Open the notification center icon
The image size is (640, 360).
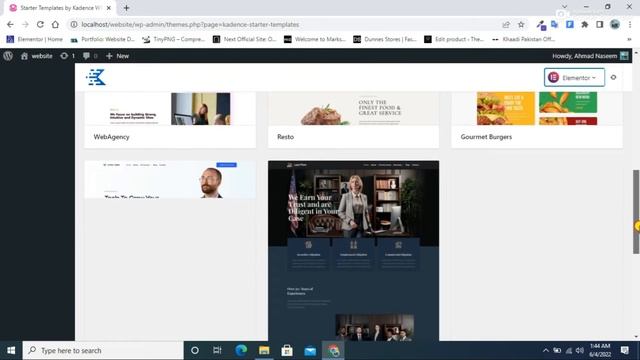(625, 350)
